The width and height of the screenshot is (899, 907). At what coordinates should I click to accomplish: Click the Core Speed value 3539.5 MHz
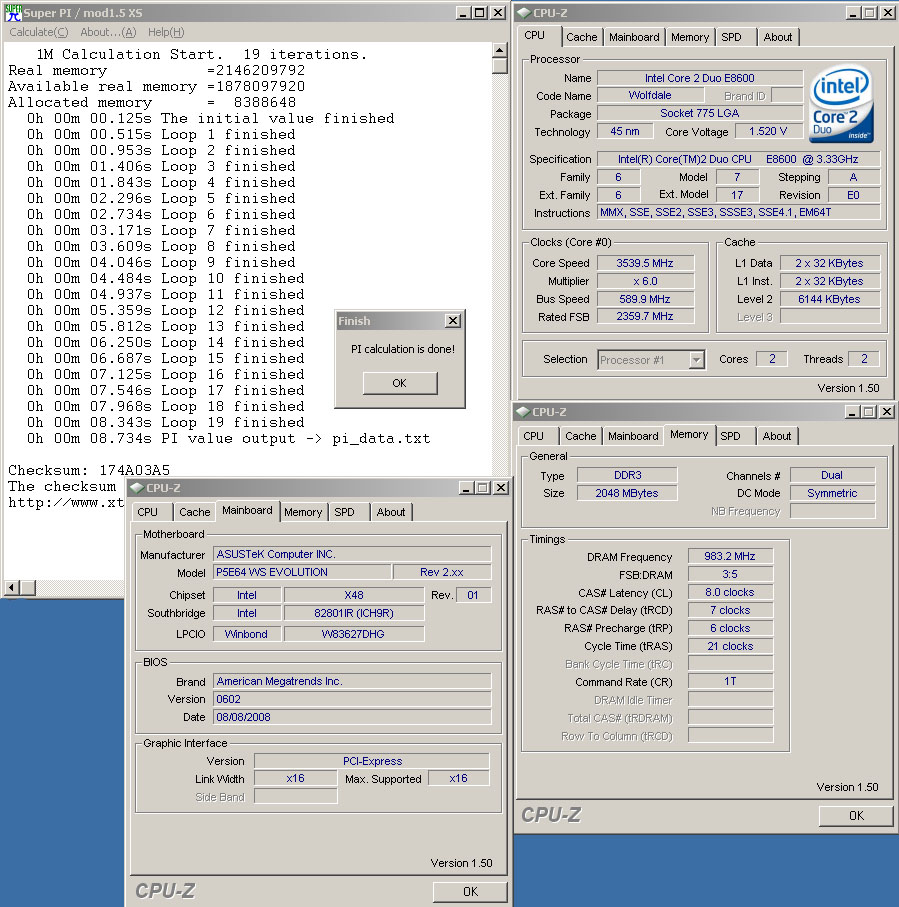645,263
